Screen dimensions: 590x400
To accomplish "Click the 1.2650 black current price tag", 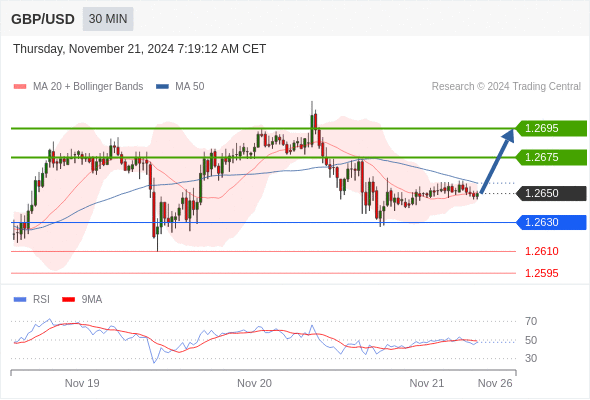I will 551,193.
